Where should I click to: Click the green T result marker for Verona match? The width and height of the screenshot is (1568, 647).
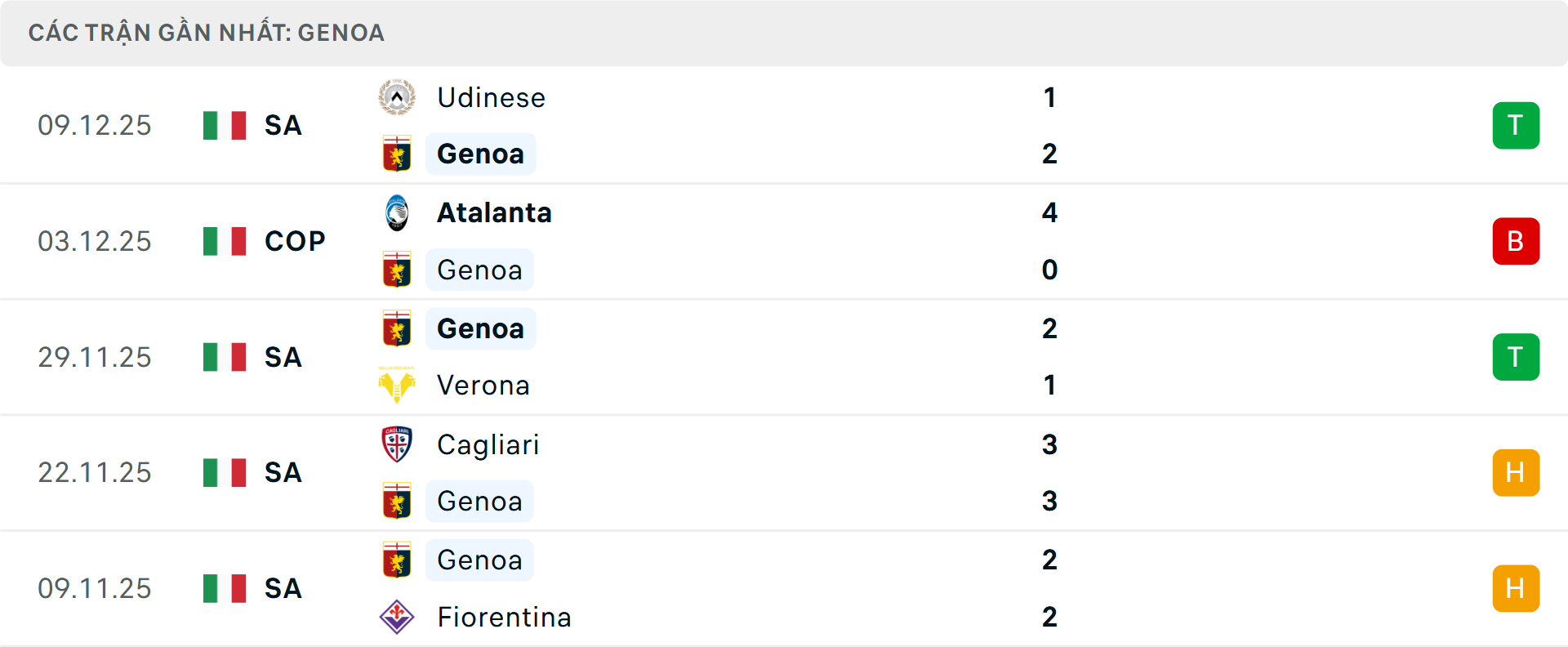(1517, 357)
